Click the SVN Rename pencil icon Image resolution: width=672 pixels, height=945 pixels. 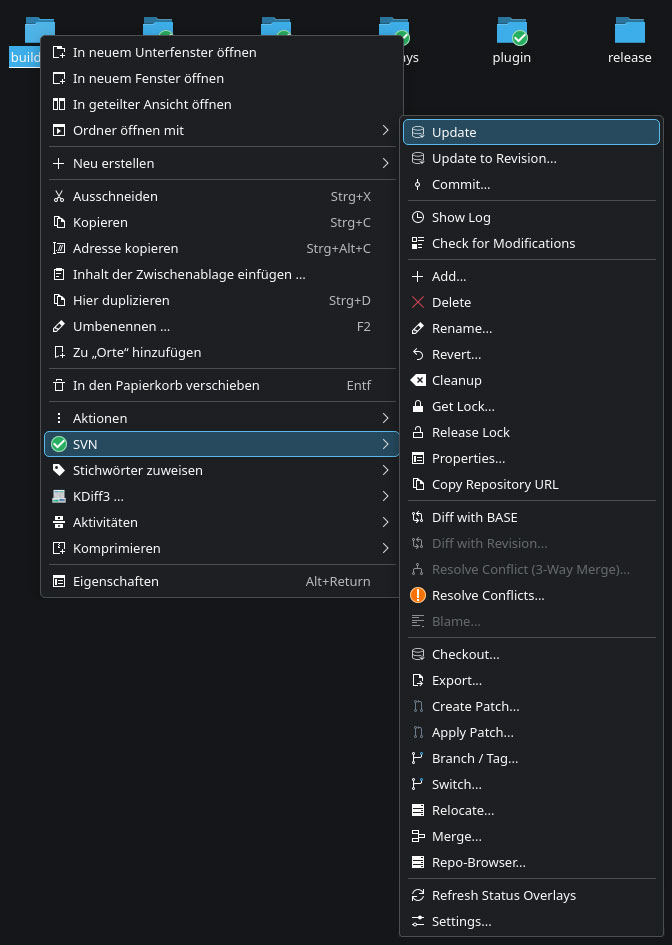click(x=418, y=328)
